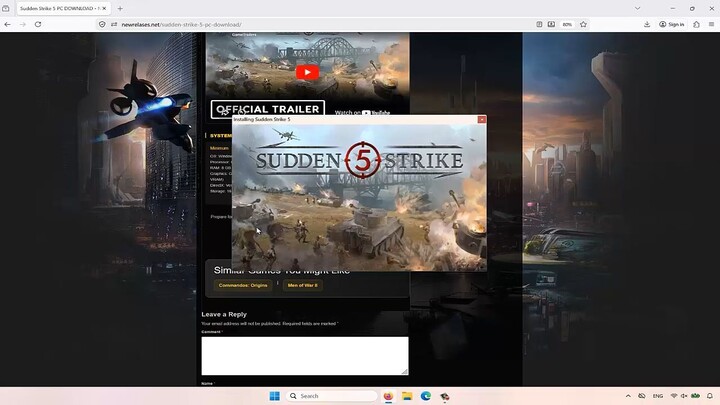This screenshot has height=405, width=720.
Task: Bookmark this page with the star
Action: click(x=583, y=24)
